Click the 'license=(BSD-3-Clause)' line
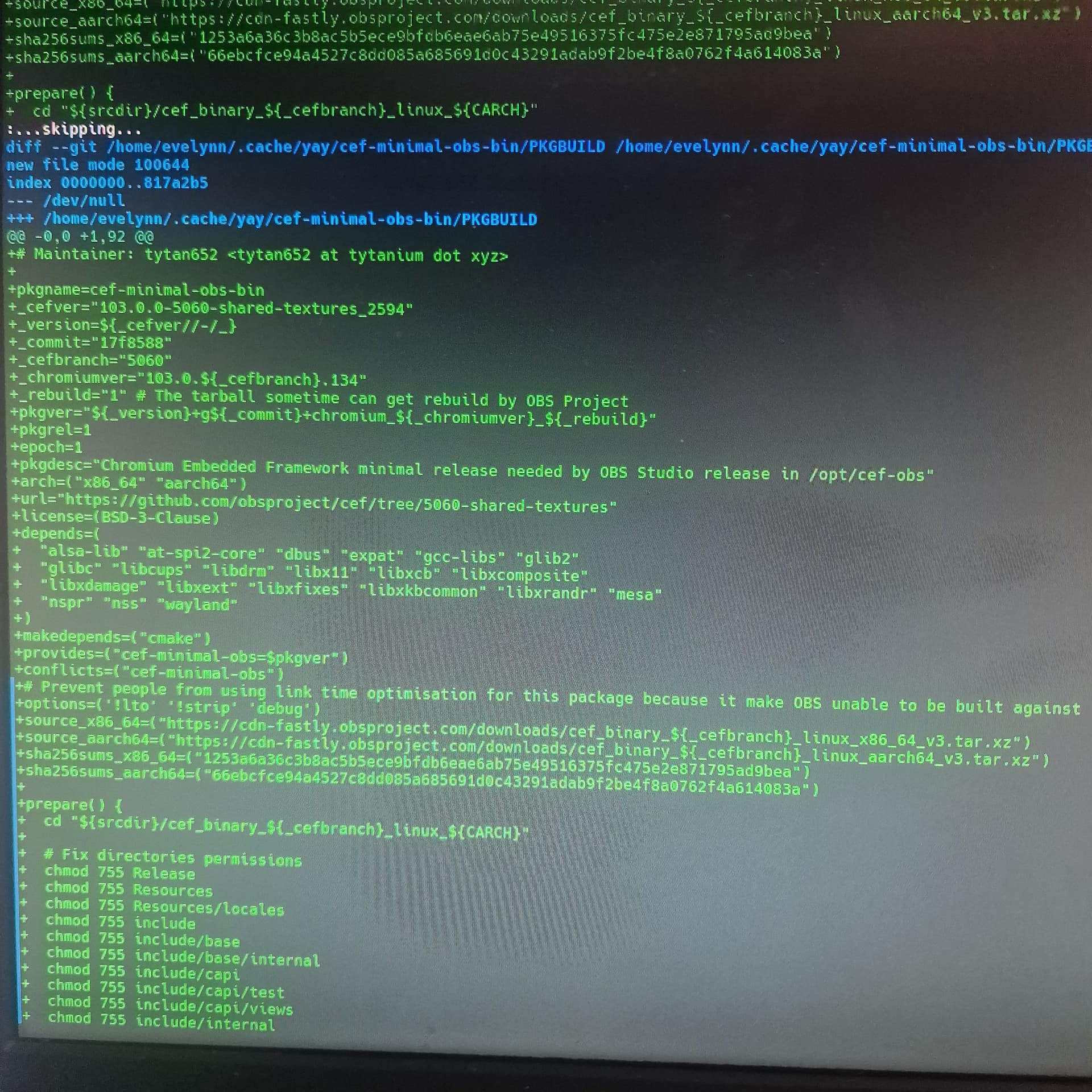 (115, 517)
